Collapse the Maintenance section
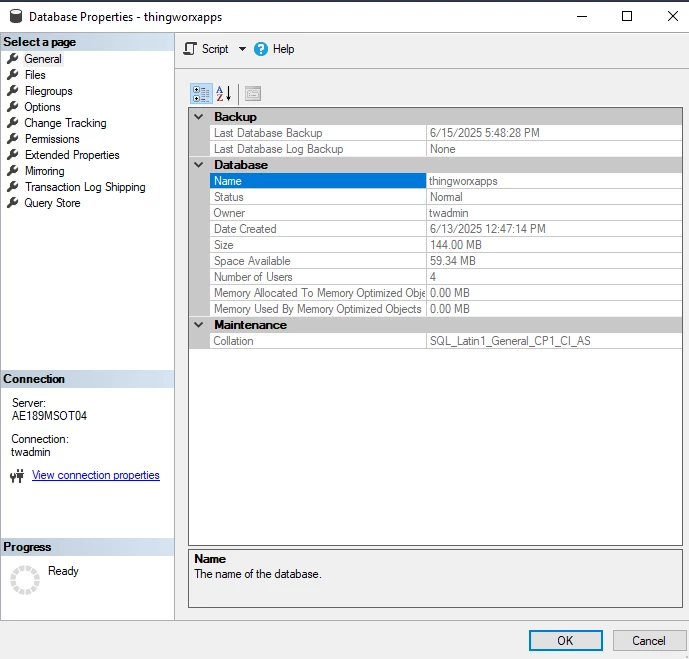689x659 pixels. (x=199, y=325)
